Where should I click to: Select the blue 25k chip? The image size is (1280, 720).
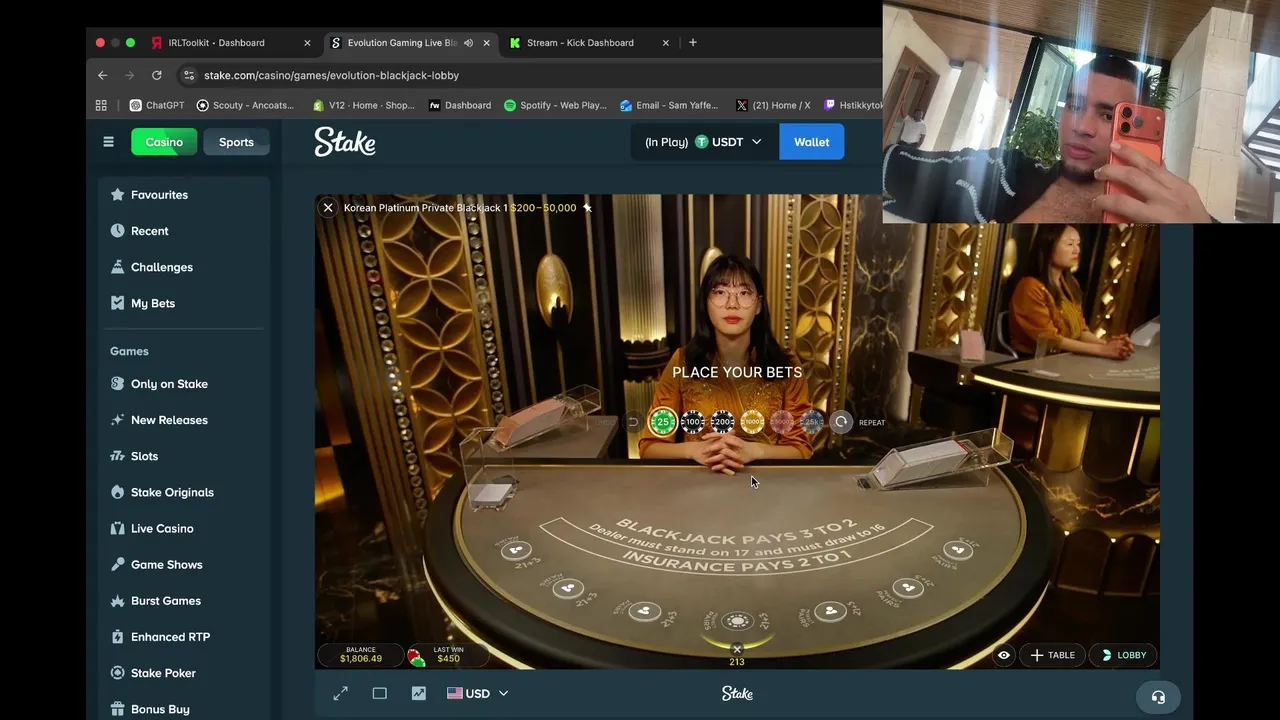(x=812, y=422)
